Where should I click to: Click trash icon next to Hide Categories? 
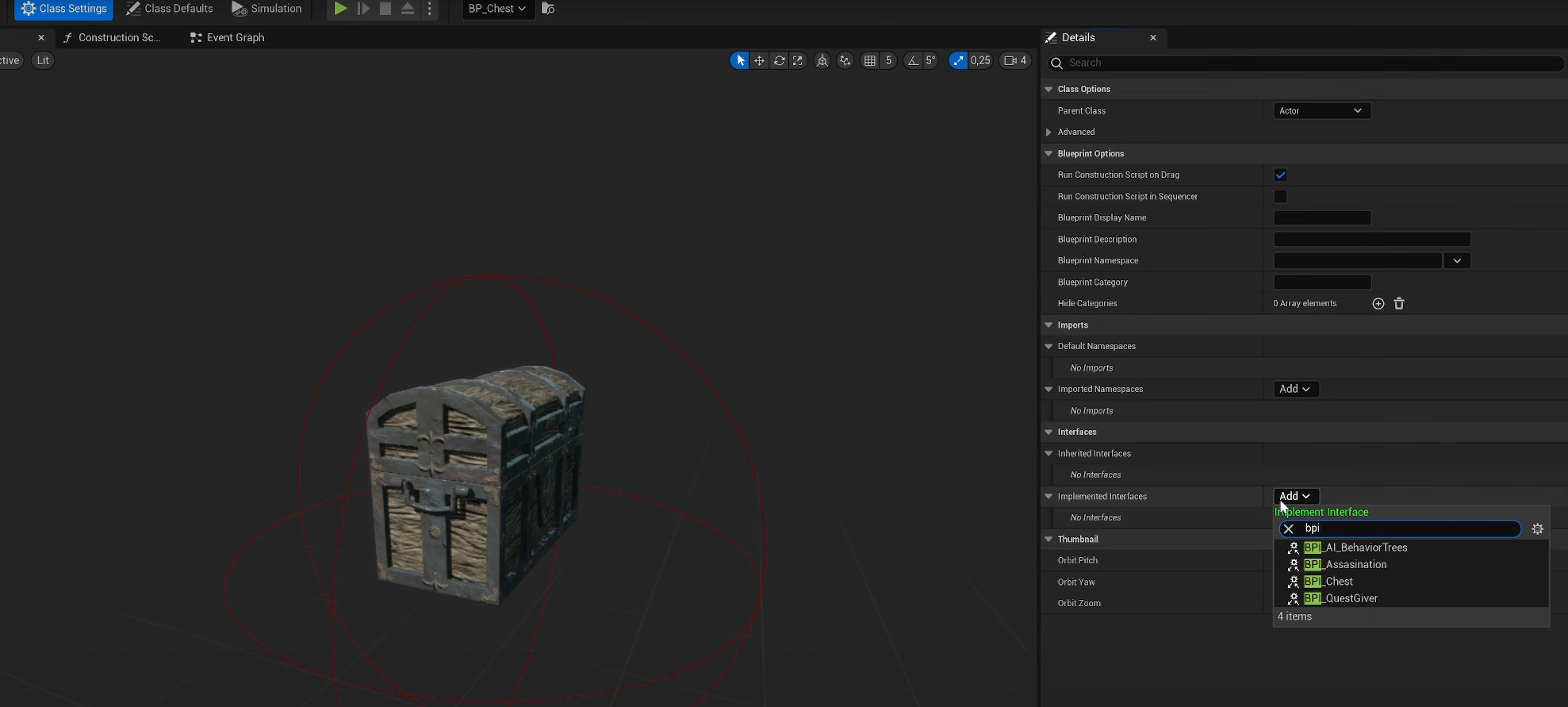pos(1399,304)
